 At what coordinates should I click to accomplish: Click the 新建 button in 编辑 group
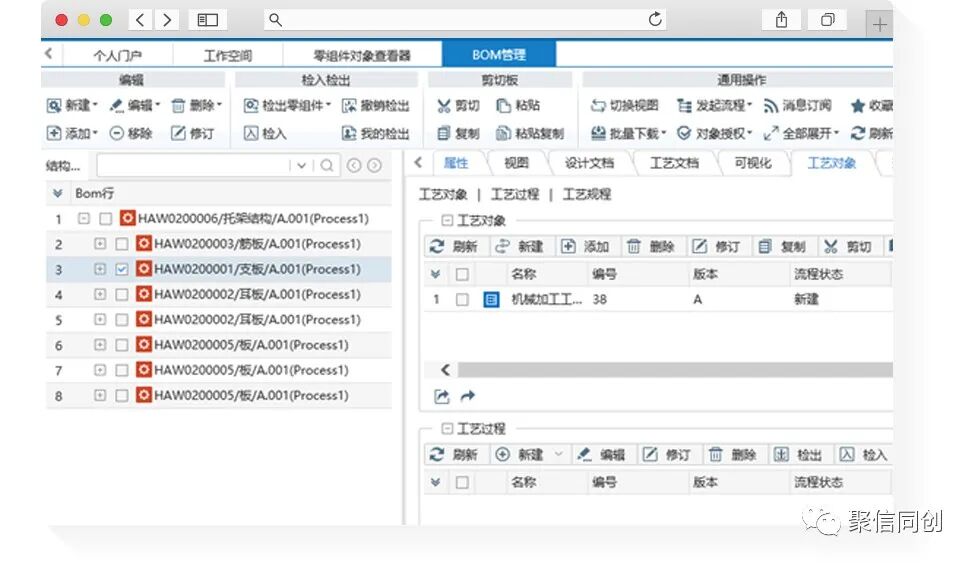pos(72,105)
